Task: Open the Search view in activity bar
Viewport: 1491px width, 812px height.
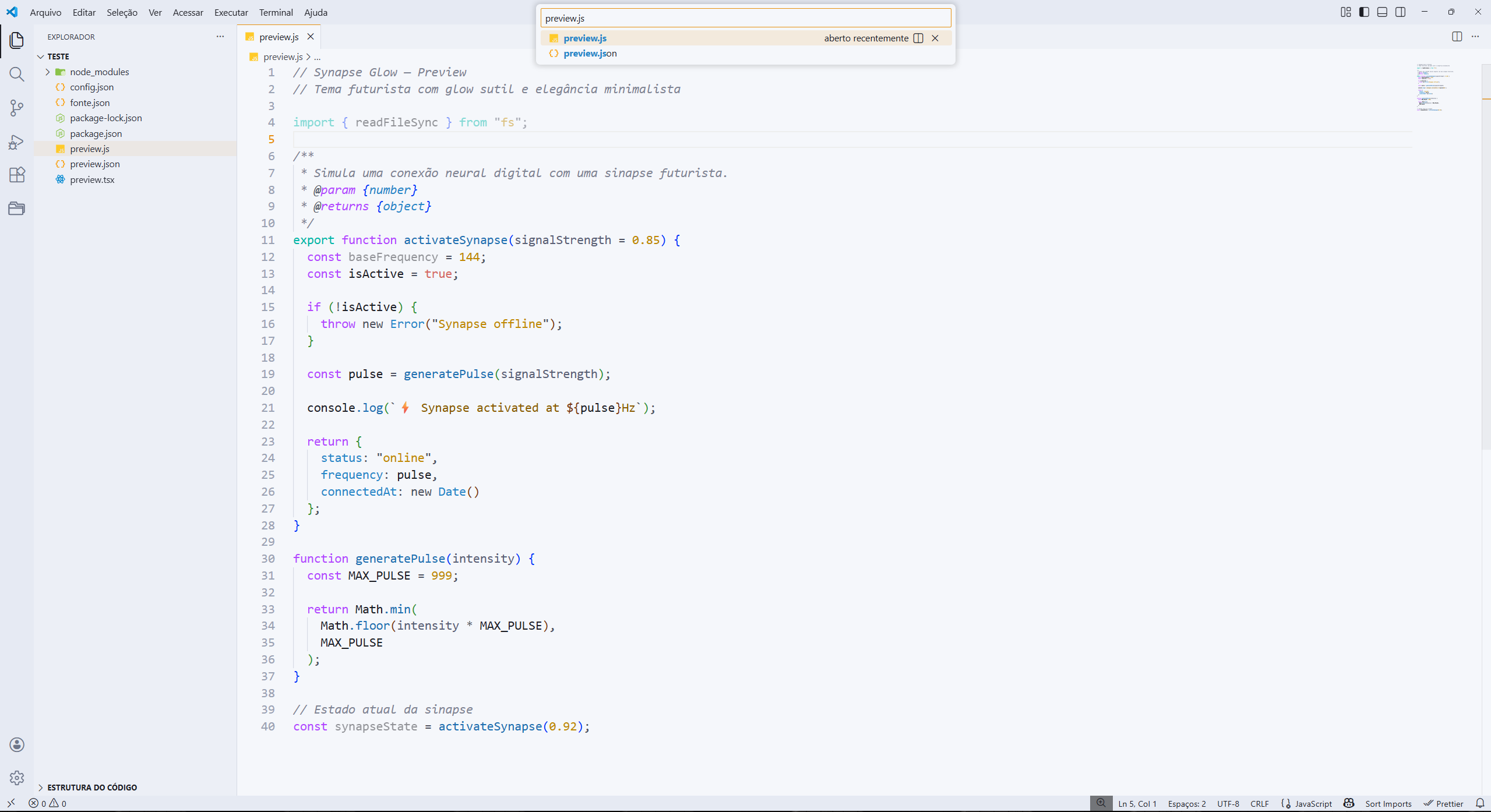Action: coord(16,74)
